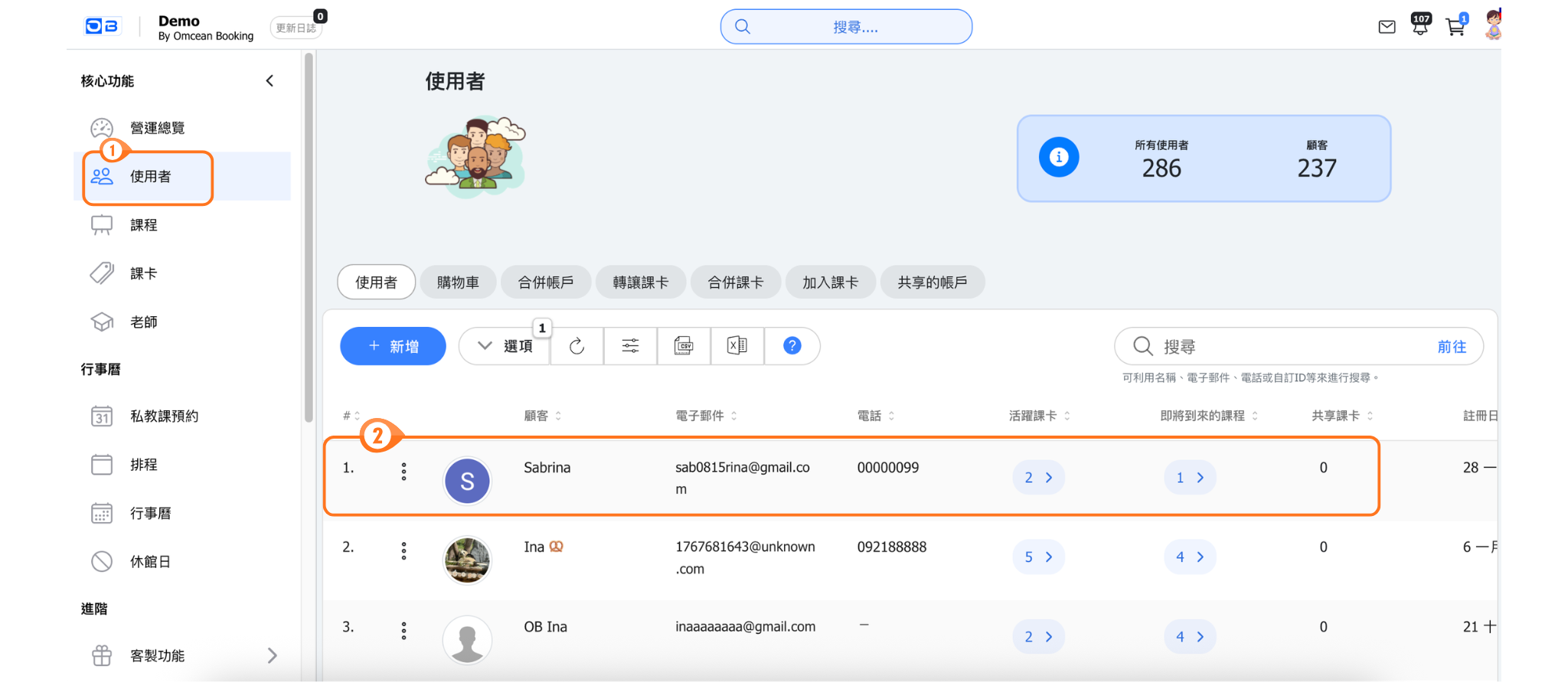1568x689 pixels.
Task: Open 課程 in the sidebar
Action: (144, 225)
